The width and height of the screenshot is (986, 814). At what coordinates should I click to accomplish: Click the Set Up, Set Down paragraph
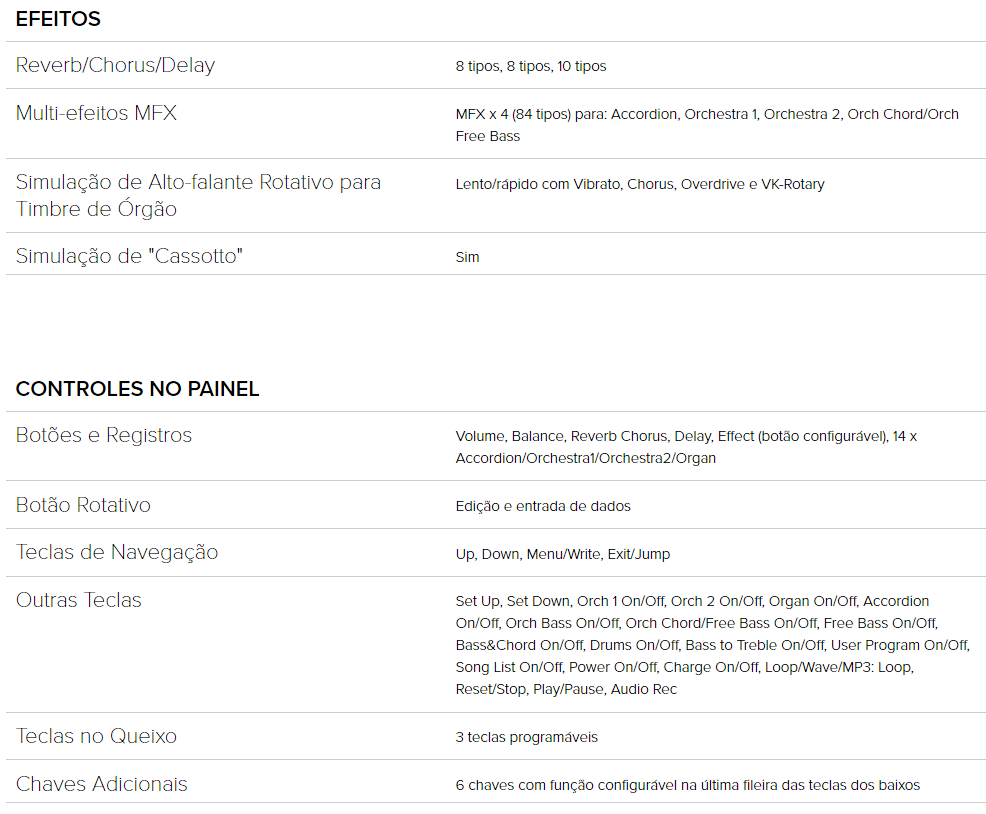coord(712,645)
